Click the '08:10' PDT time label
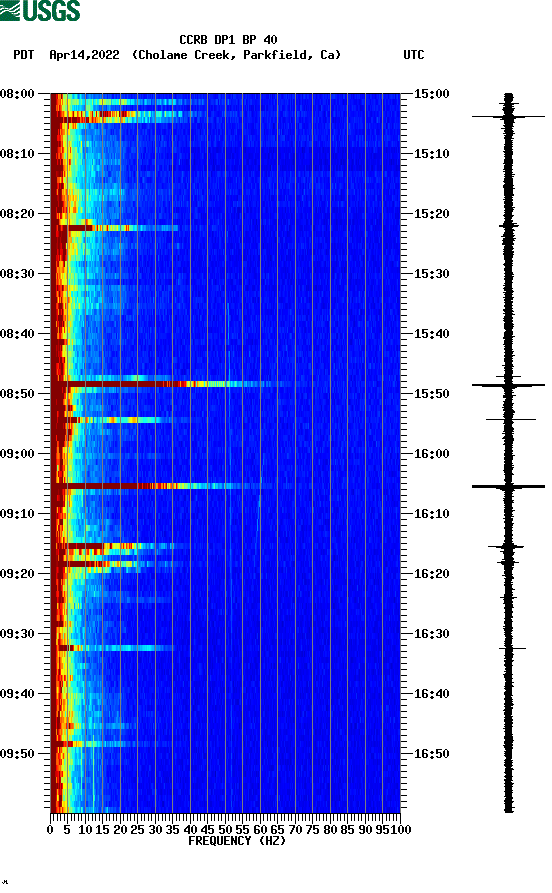Image resolution: width=552 pixels, height=893 pixels. click(x=17, y=154)
